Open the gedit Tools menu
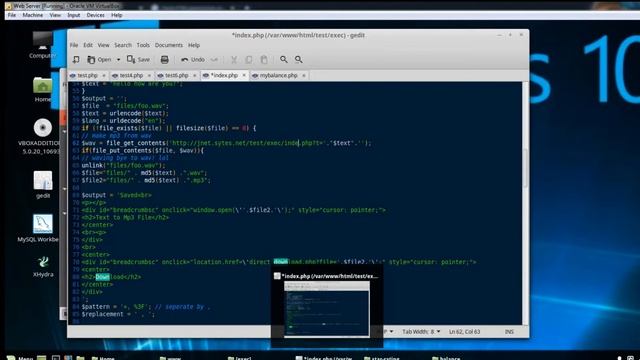The height and width of the screenshot is (360, 640). [143, 45]
